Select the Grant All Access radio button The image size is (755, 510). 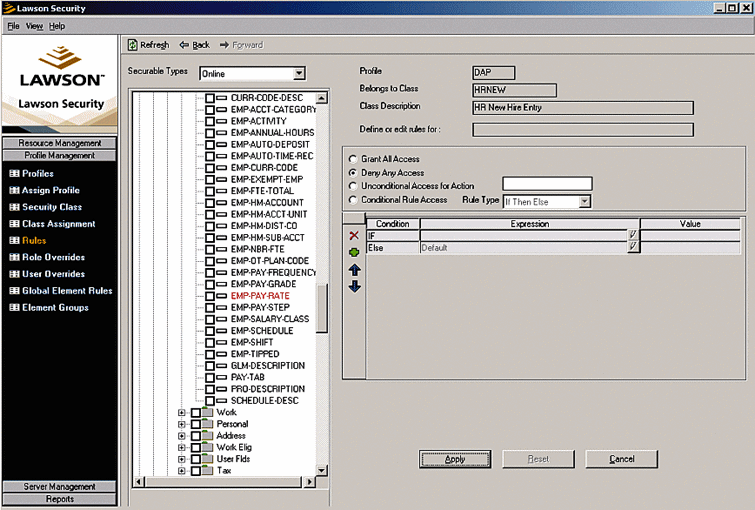tap(353, 159)
